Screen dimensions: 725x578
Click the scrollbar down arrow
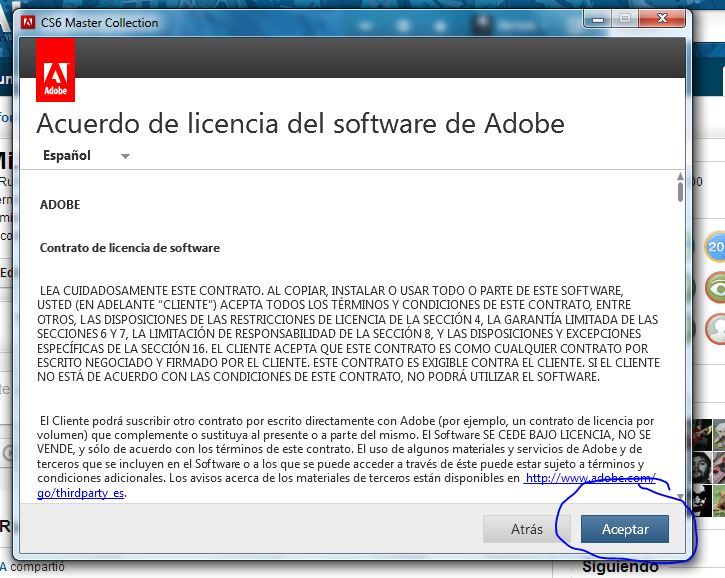click(x=680, y=496)
